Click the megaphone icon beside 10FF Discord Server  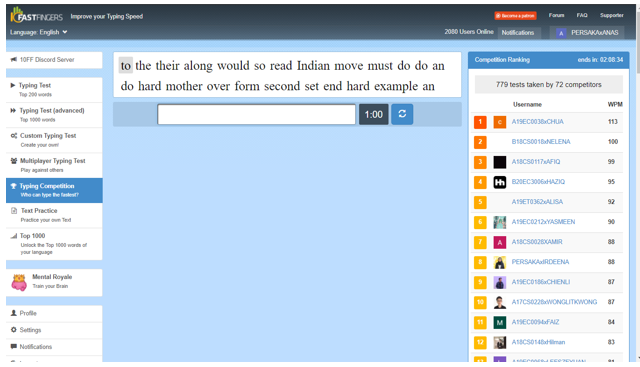point(13,60)
